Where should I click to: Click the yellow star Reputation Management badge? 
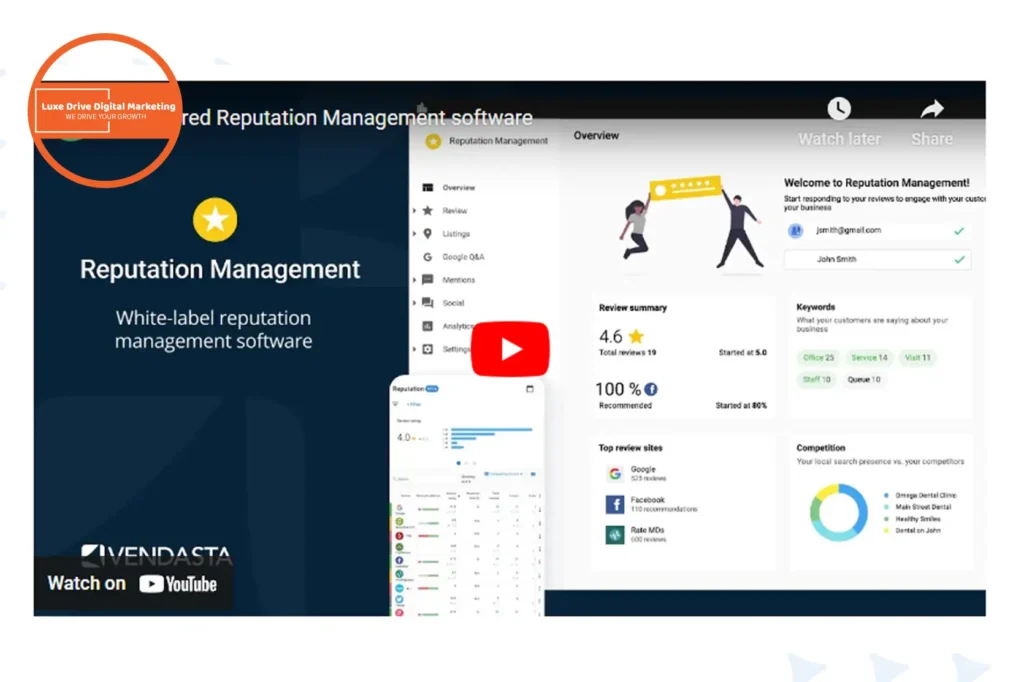215,220
